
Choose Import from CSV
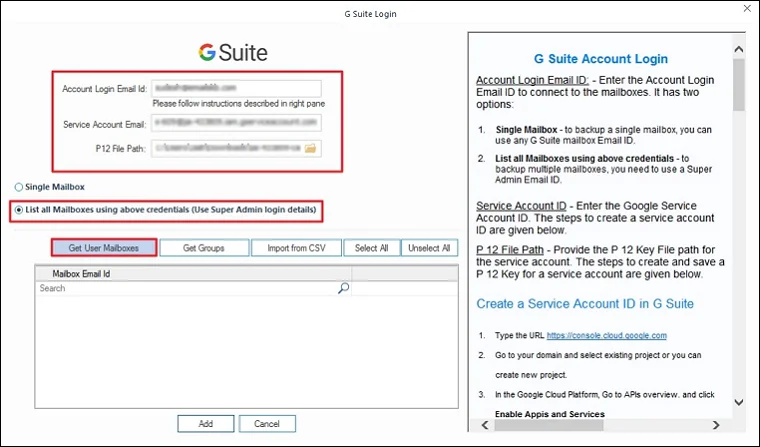pyautogui.click(x=296, y=248)
